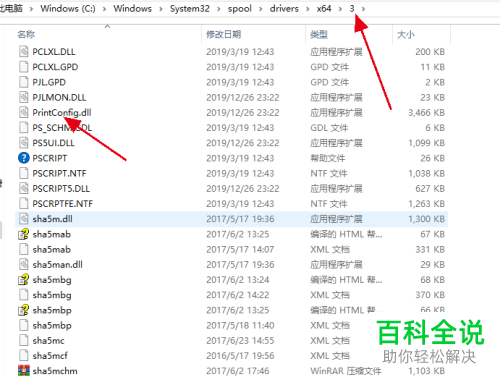500x377 pixels.
Task: Click the sha5mbp XML document icon
Action: (x=24, y=325)
